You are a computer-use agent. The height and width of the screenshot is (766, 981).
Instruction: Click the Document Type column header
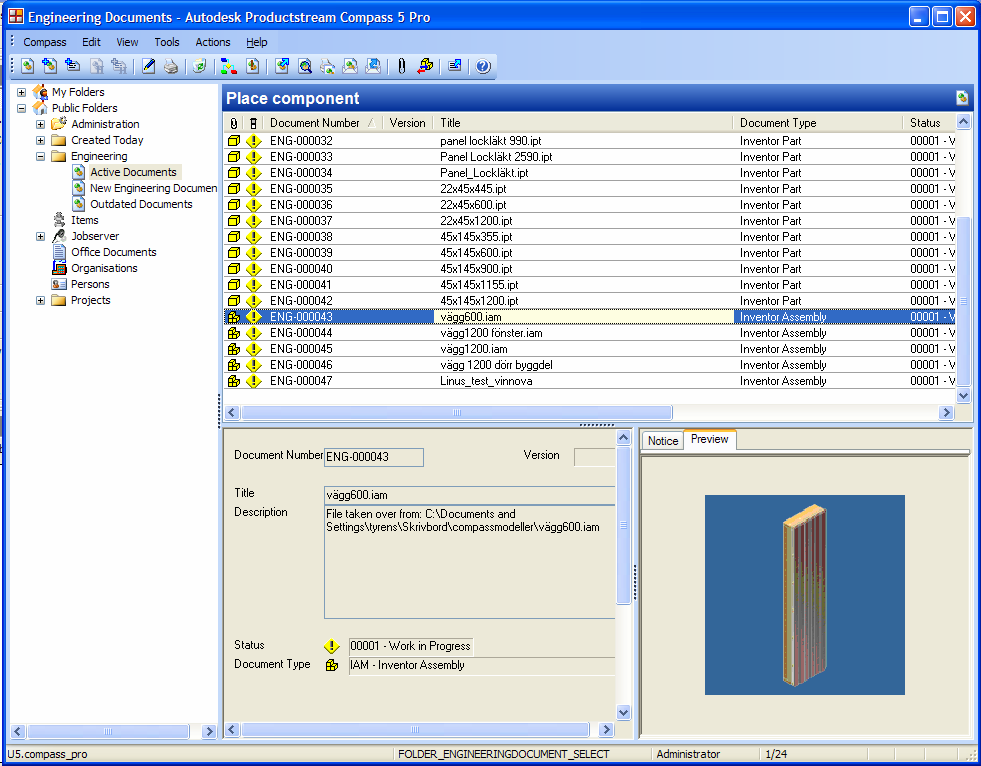[x=818, y=123]
